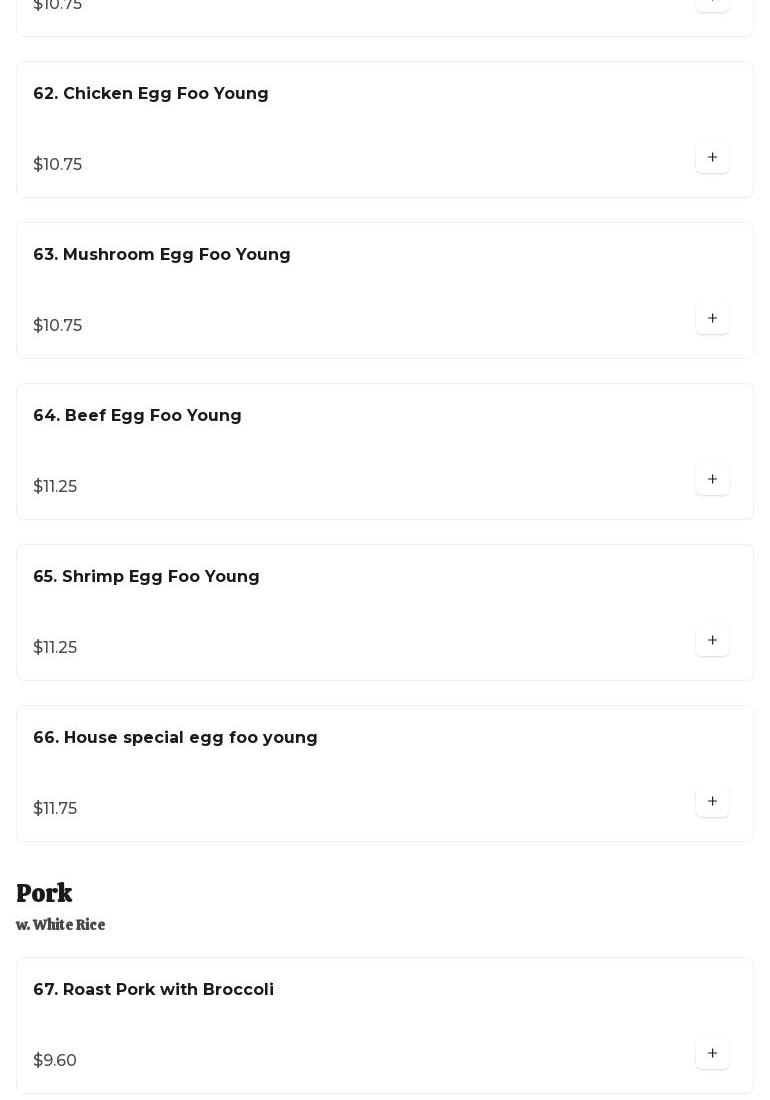This screenshot has width=770, height=1100.
Task: Click the $11.75 House special price
Action: [x=55, y=809]
